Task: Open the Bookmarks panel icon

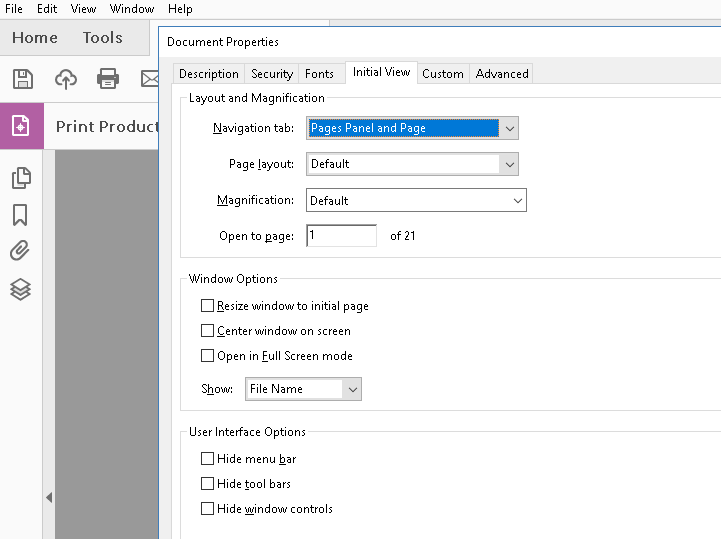Action: tap(20, 215)
